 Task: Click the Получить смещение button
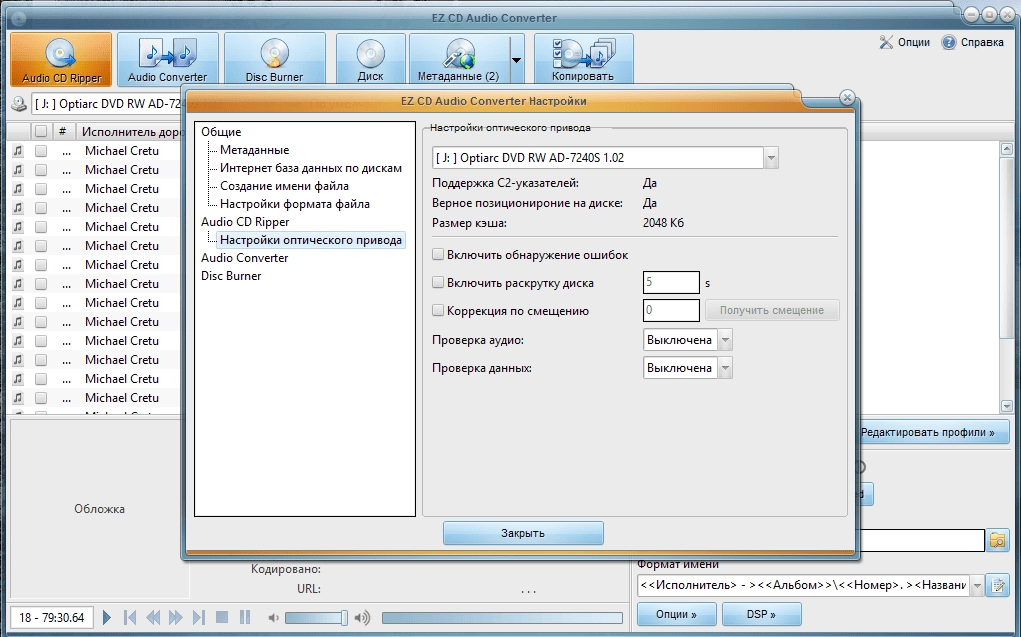pos(772,310)
